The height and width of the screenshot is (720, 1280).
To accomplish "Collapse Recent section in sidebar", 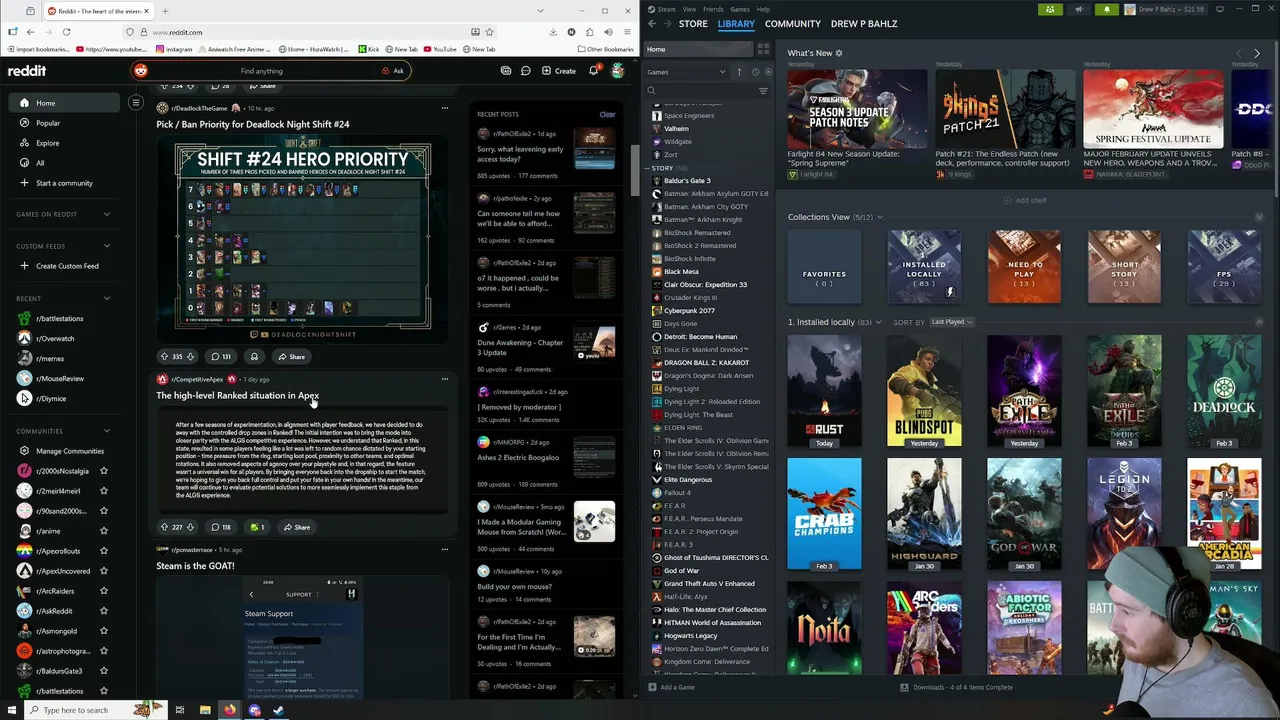I will (107, 298).
